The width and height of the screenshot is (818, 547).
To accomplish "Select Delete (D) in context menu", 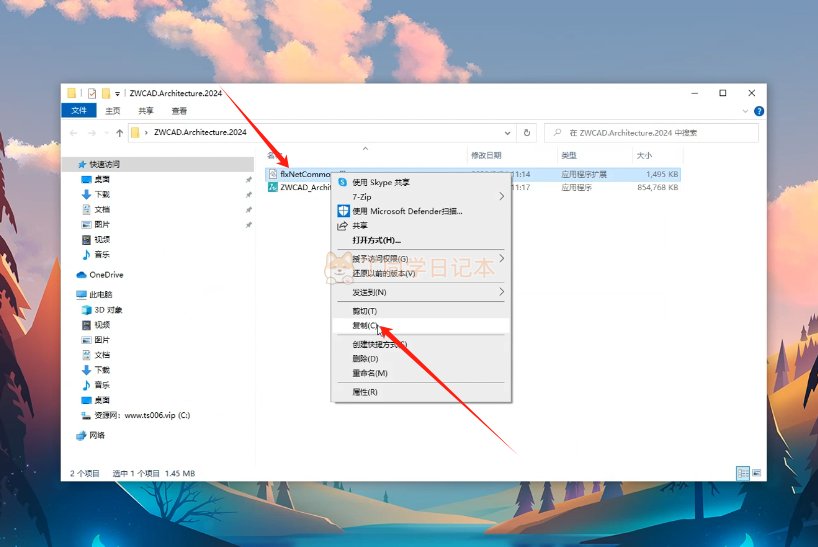I will click(x=421, y=359).
